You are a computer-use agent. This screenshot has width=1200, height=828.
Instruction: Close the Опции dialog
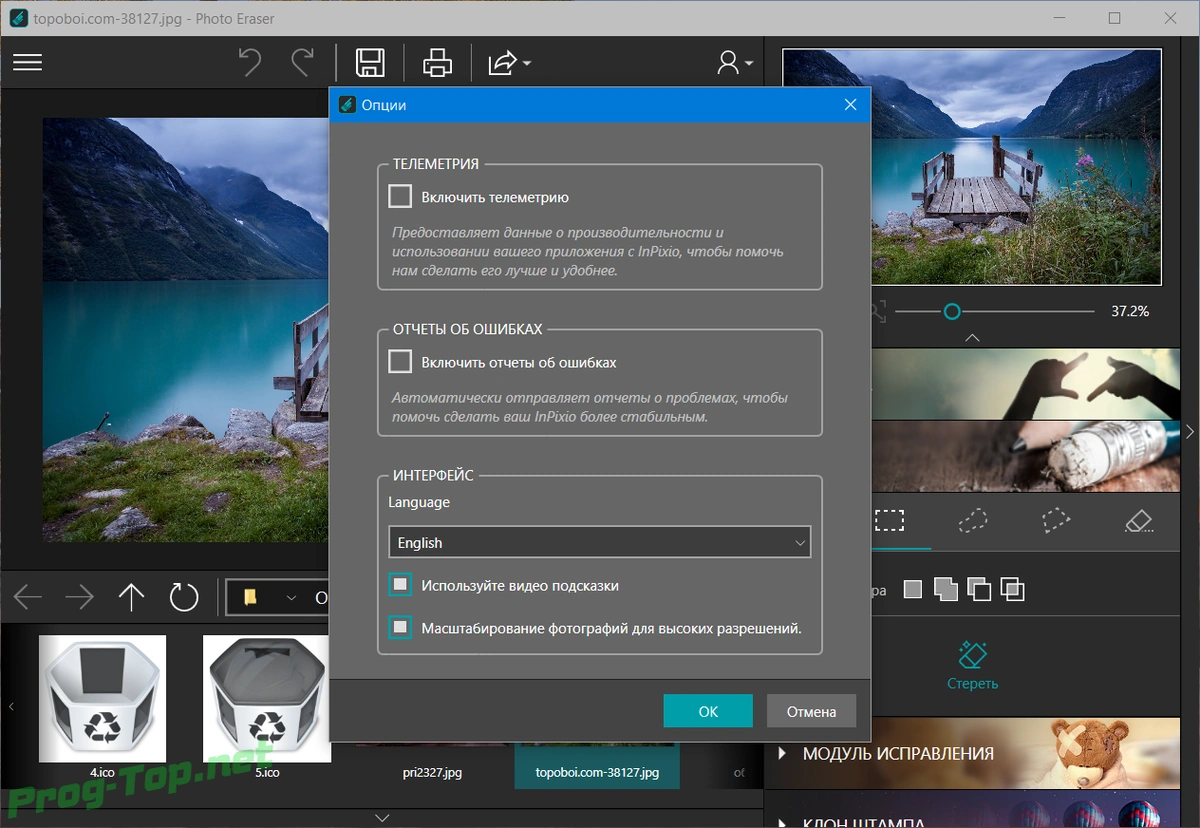pos(850,105)
